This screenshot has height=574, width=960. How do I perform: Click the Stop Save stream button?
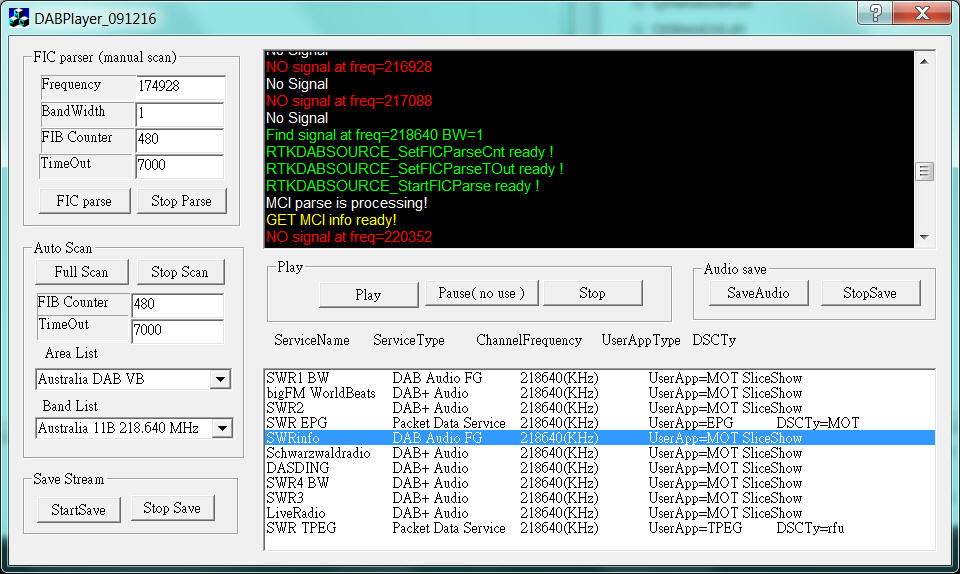[171, 509]
